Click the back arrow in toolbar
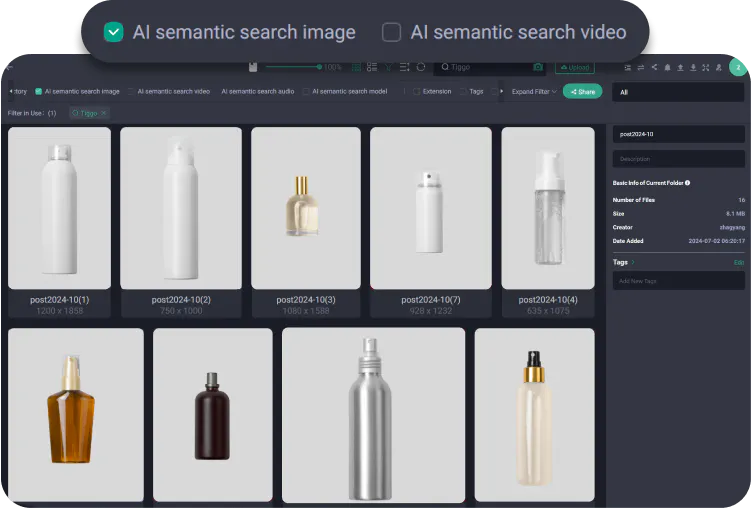The height and width of the screenshot is (508, 751). click(x=10, y=68)
